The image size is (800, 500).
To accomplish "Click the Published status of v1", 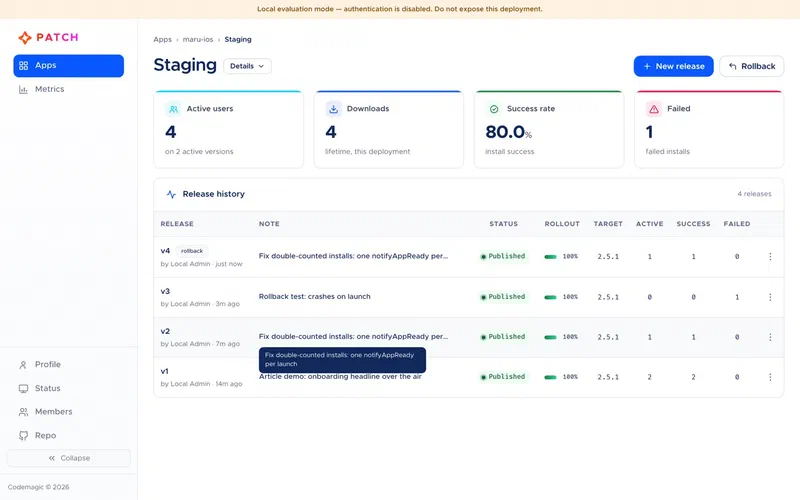I will pos(503,377).
